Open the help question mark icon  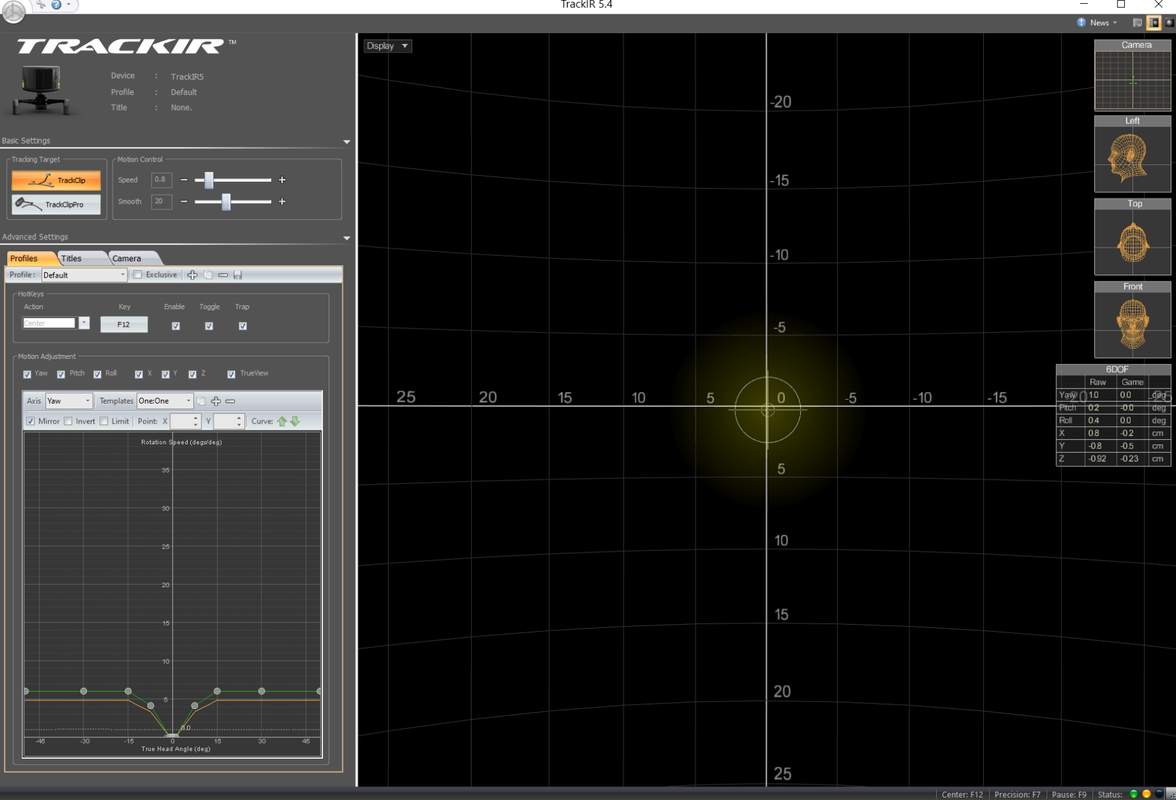[x=56, y=4]
